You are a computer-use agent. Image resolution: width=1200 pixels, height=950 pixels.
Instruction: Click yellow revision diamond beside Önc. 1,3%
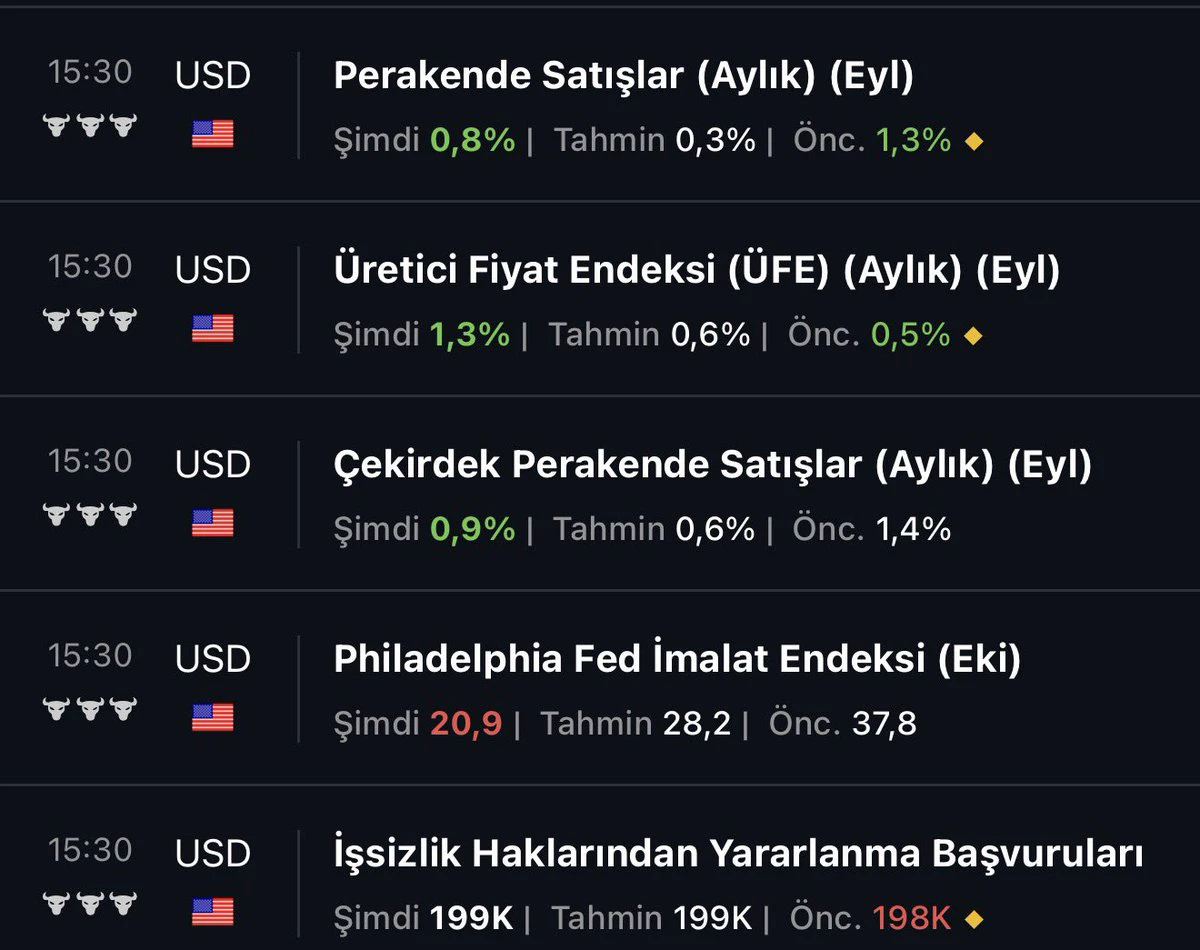tap(974, 142)
